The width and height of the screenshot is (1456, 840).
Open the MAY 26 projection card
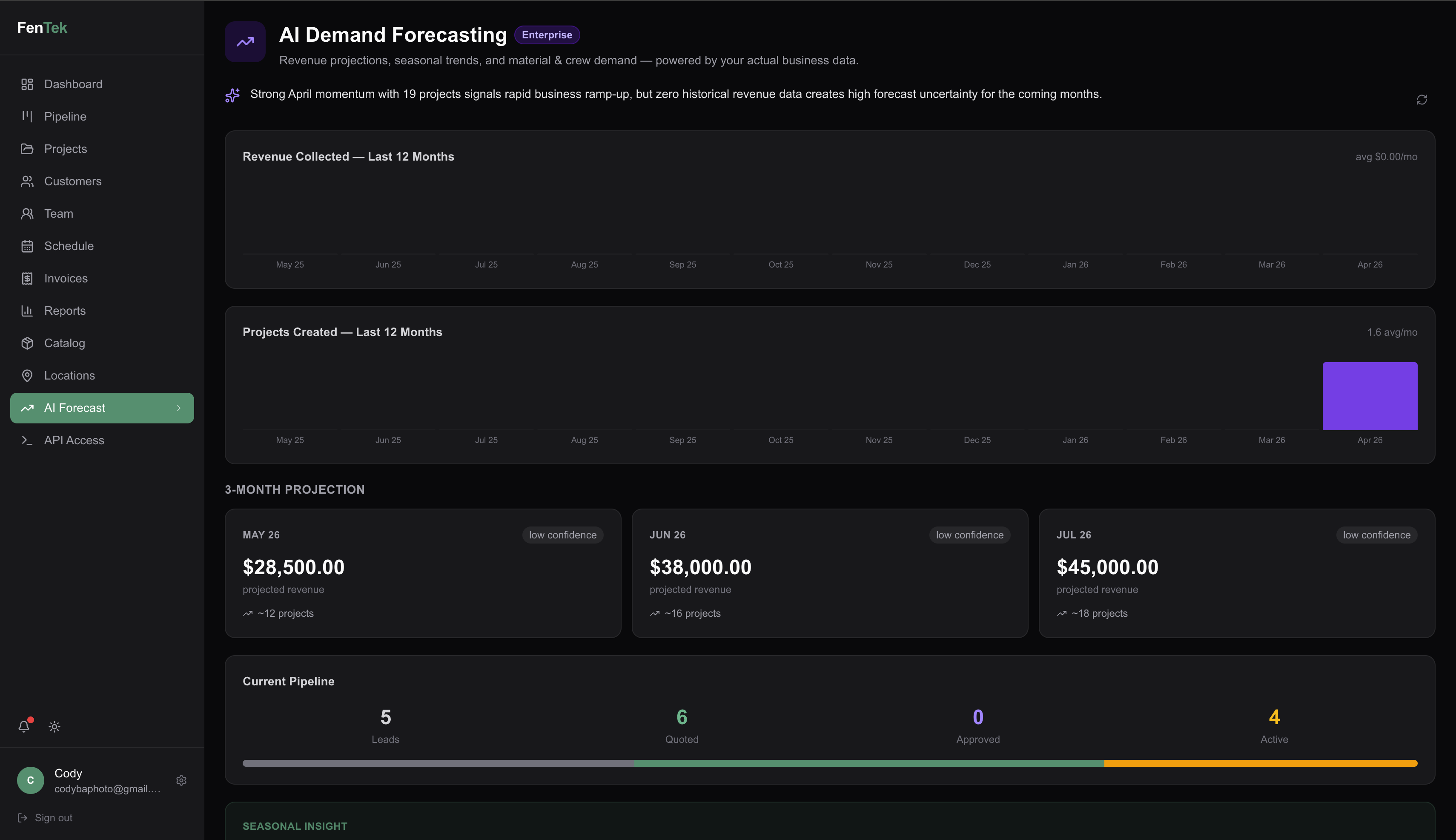click(x=423, y=573)
